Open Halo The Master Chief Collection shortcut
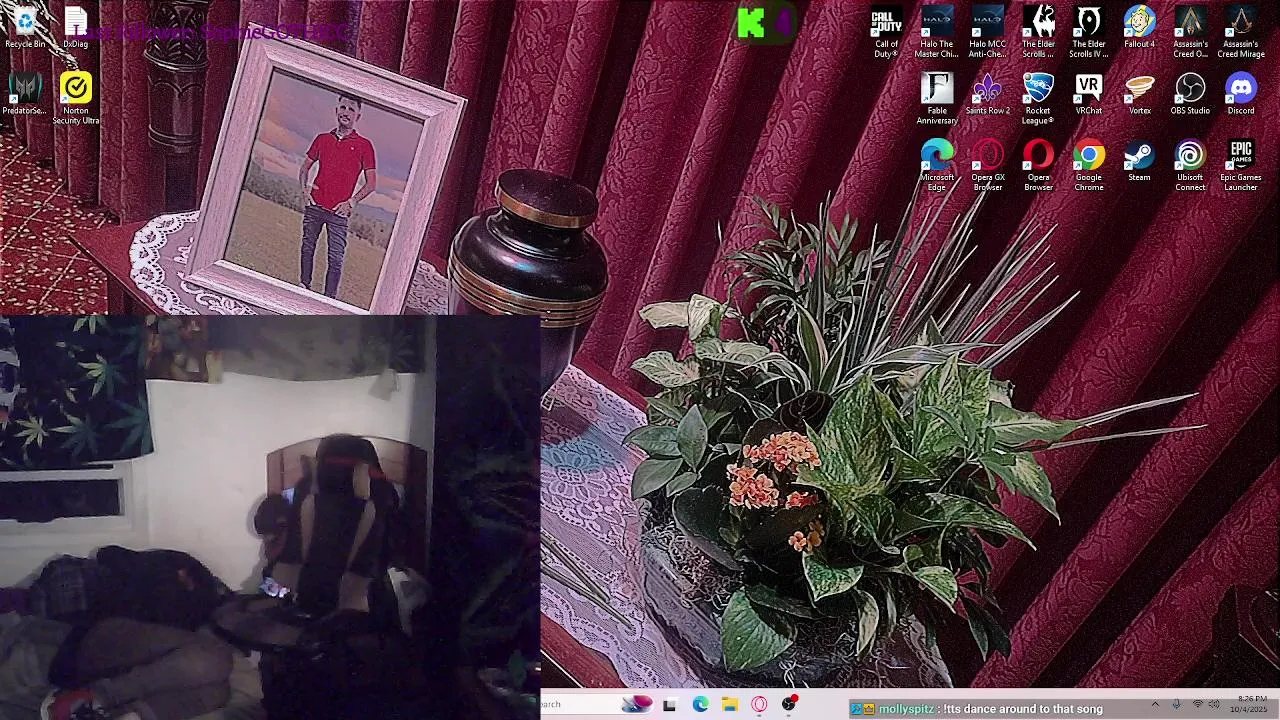 pos(937,32)
